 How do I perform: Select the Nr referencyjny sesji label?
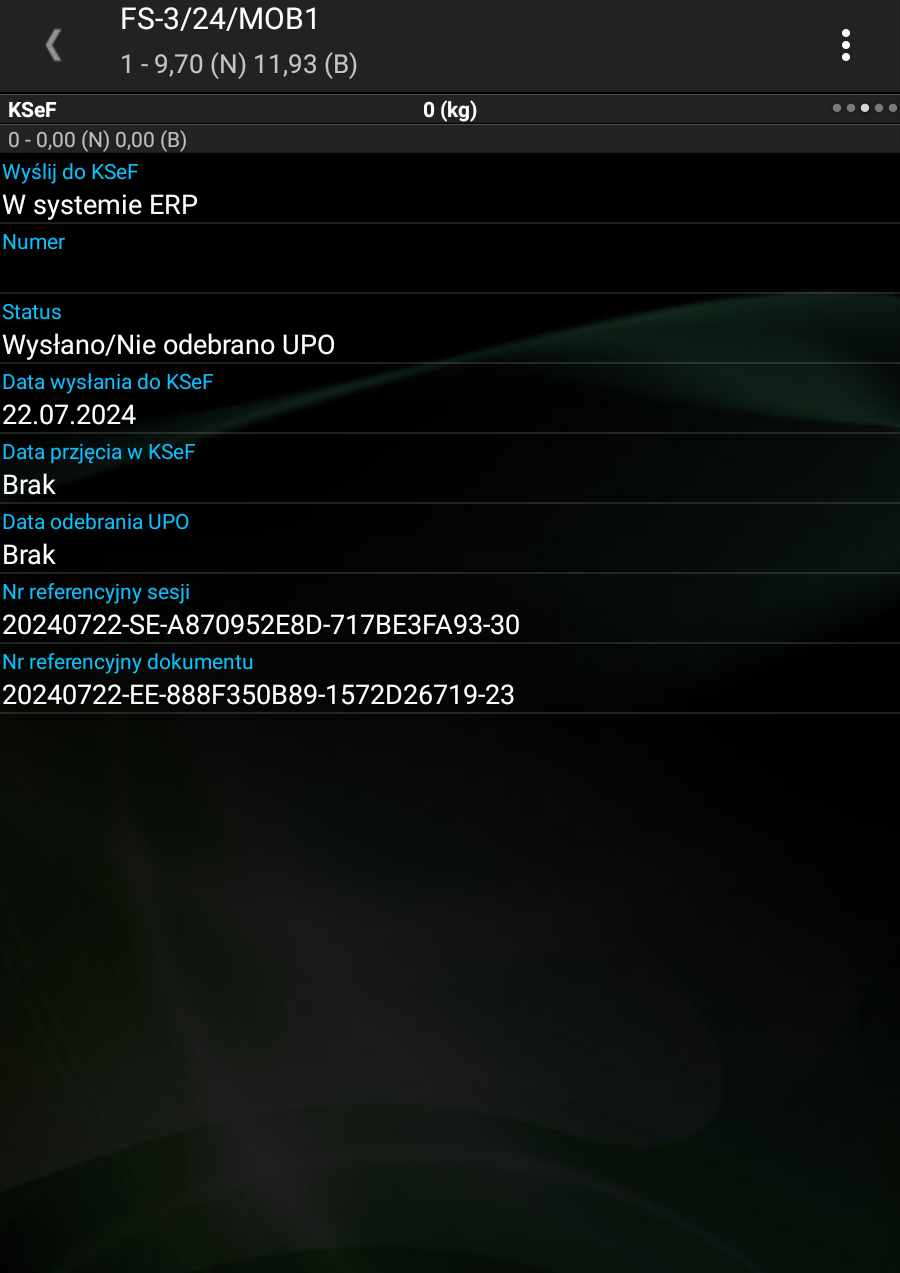click(x=96, y=591)
